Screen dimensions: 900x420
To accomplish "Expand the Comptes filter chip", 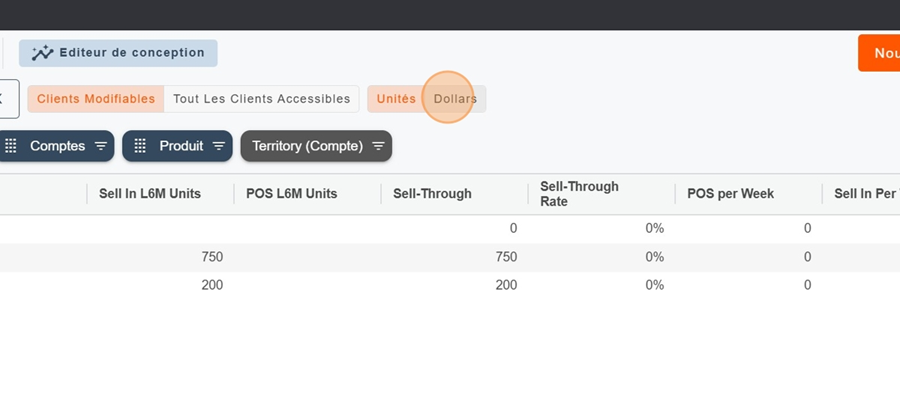I will 57,146.
